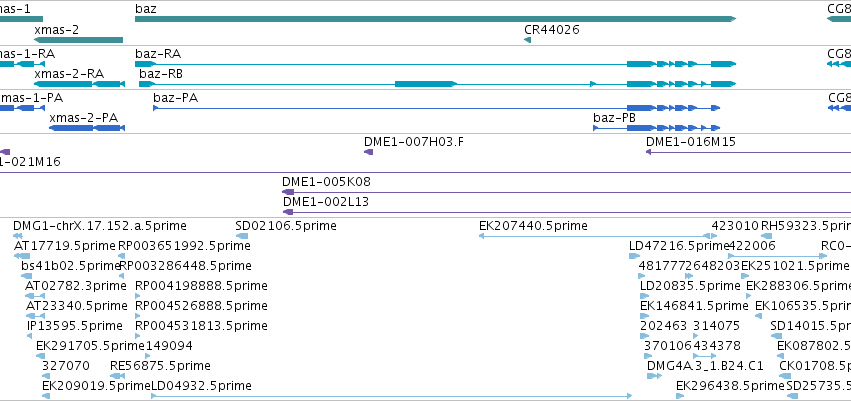Click the RH59323.5prime label

806,225
